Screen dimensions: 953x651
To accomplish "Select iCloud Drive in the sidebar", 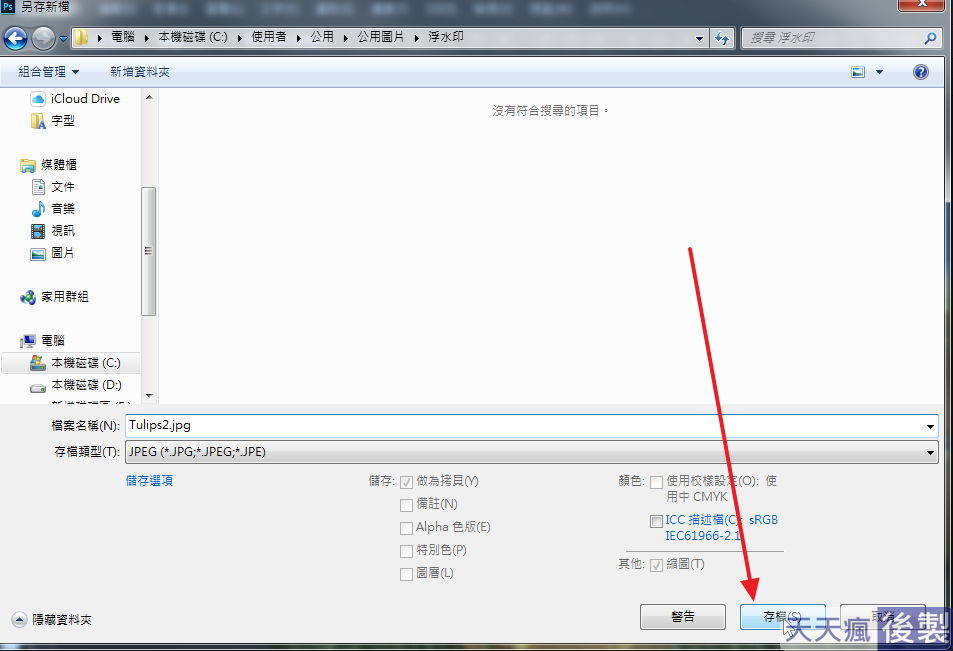I will (x=75, y=98).
